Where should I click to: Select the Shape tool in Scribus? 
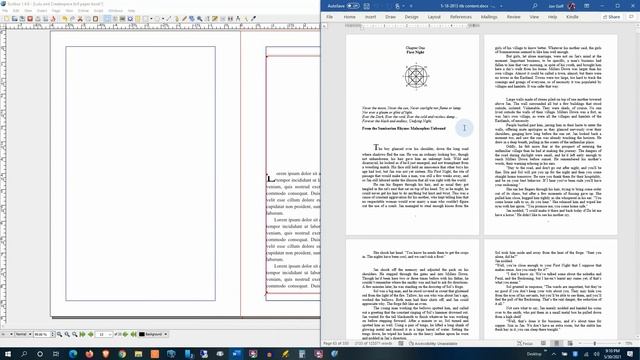[146, 18]
